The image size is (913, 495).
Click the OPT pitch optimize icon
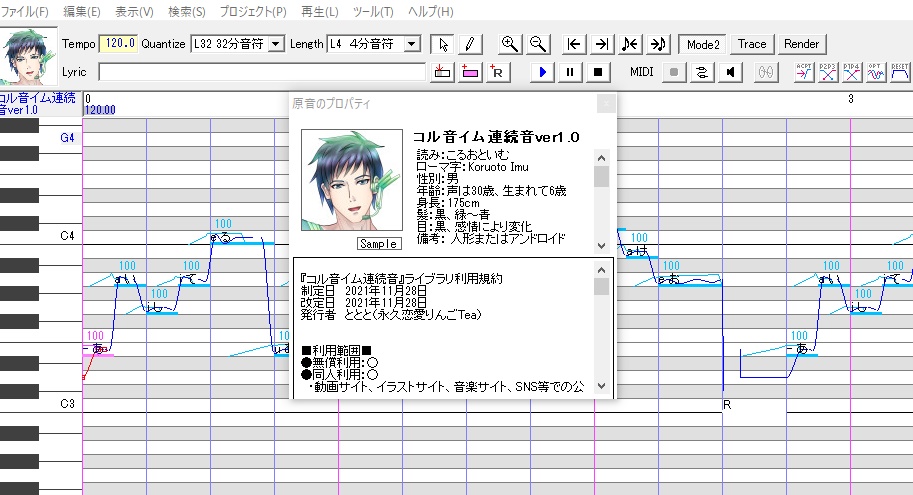coord(875,72)
